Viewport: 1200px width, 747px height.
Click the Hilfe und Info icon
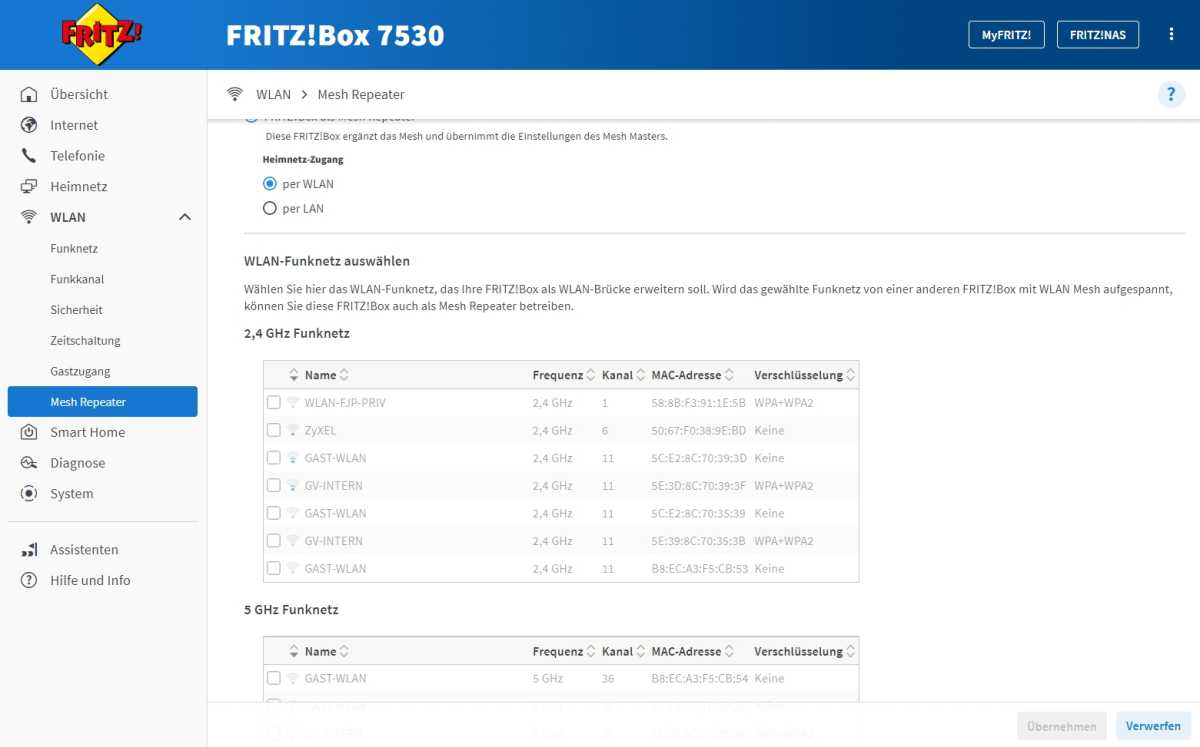pyautogui.click(x=29, y=580)
